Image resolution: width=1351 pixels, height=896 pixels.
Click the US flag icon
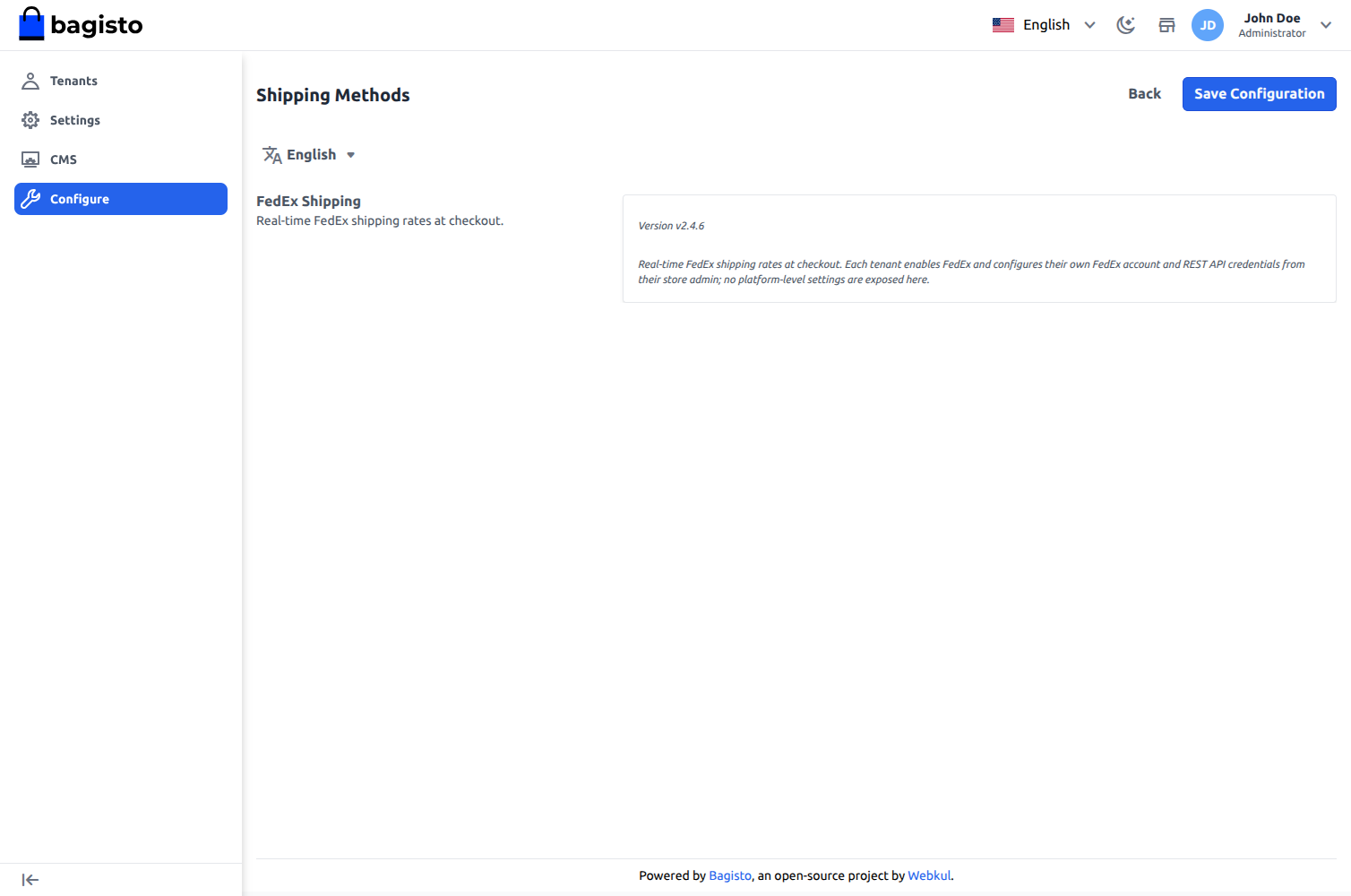tap(1003, 25)
